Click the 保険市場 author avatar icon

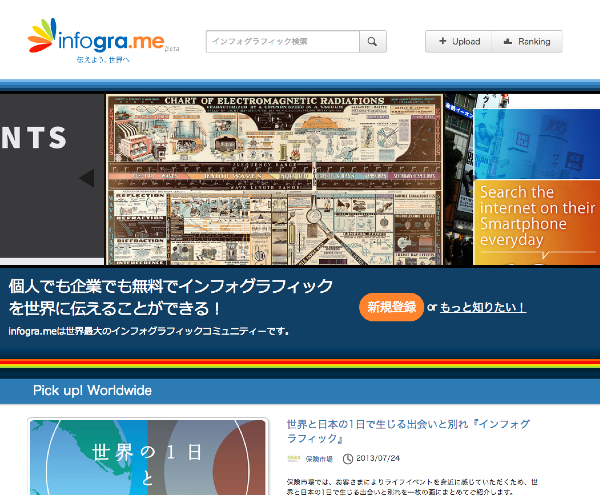[294, 458]
